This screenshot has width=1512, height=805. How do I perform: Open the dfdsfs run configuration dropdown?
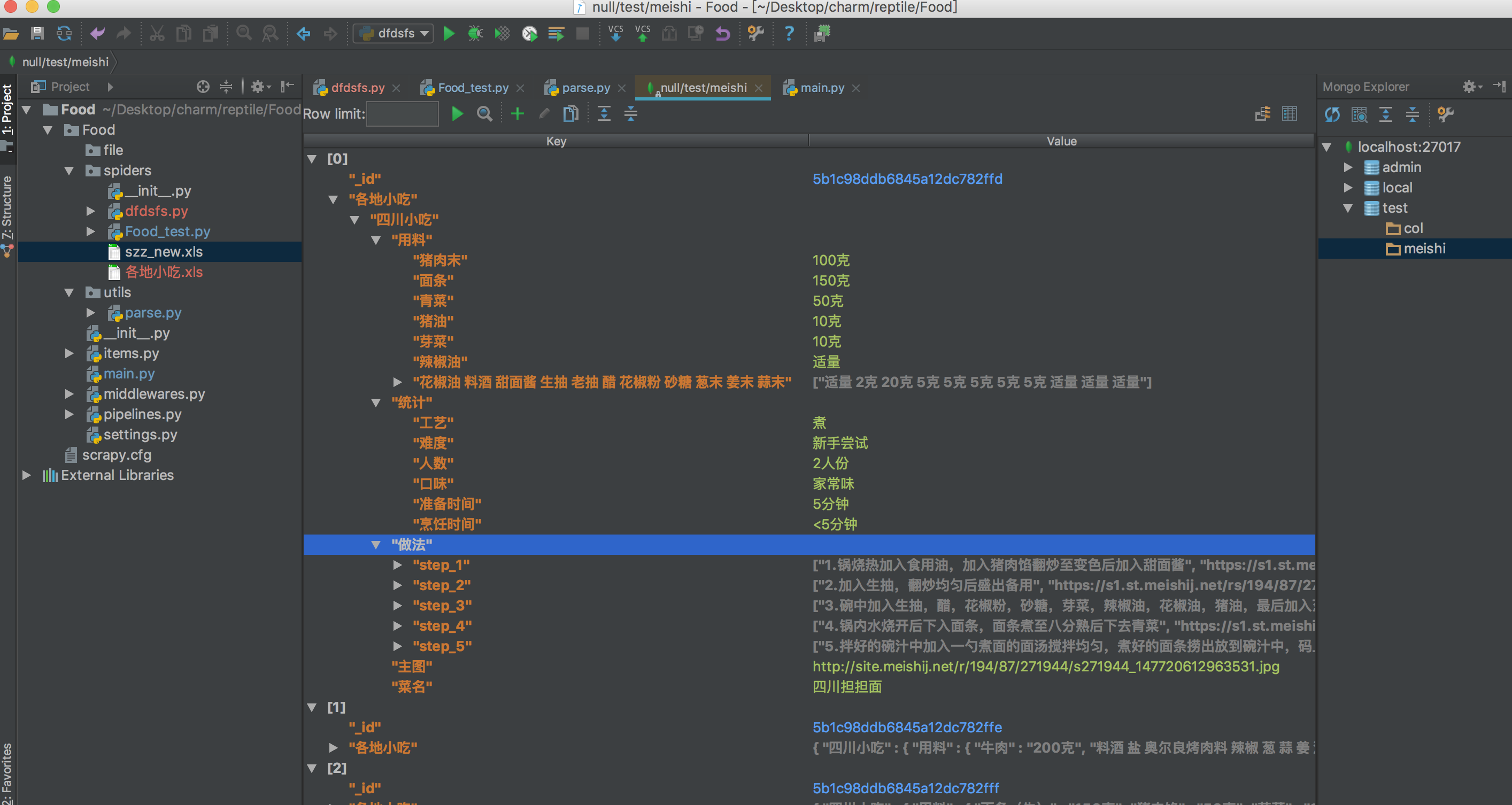[x=394, y=34]
